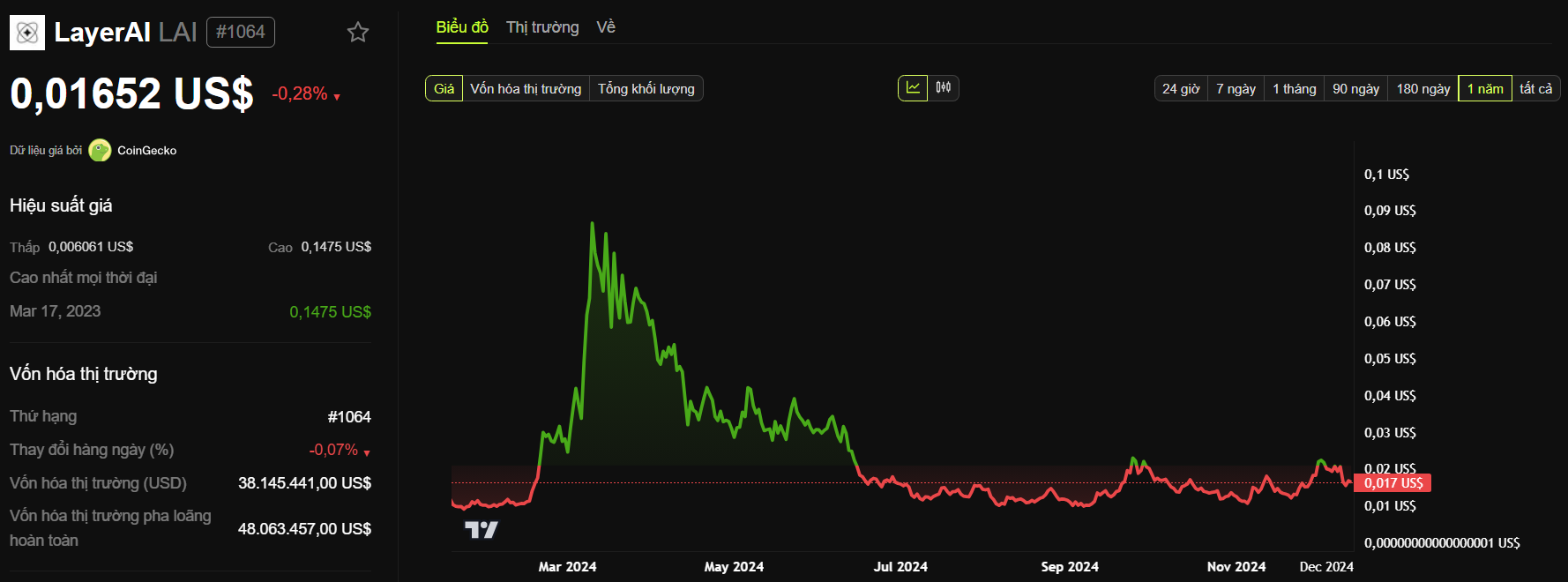Click the 0,017 US$ current price label
The width and height of the screenshot is (1568, 582).
coord(1393,483)
